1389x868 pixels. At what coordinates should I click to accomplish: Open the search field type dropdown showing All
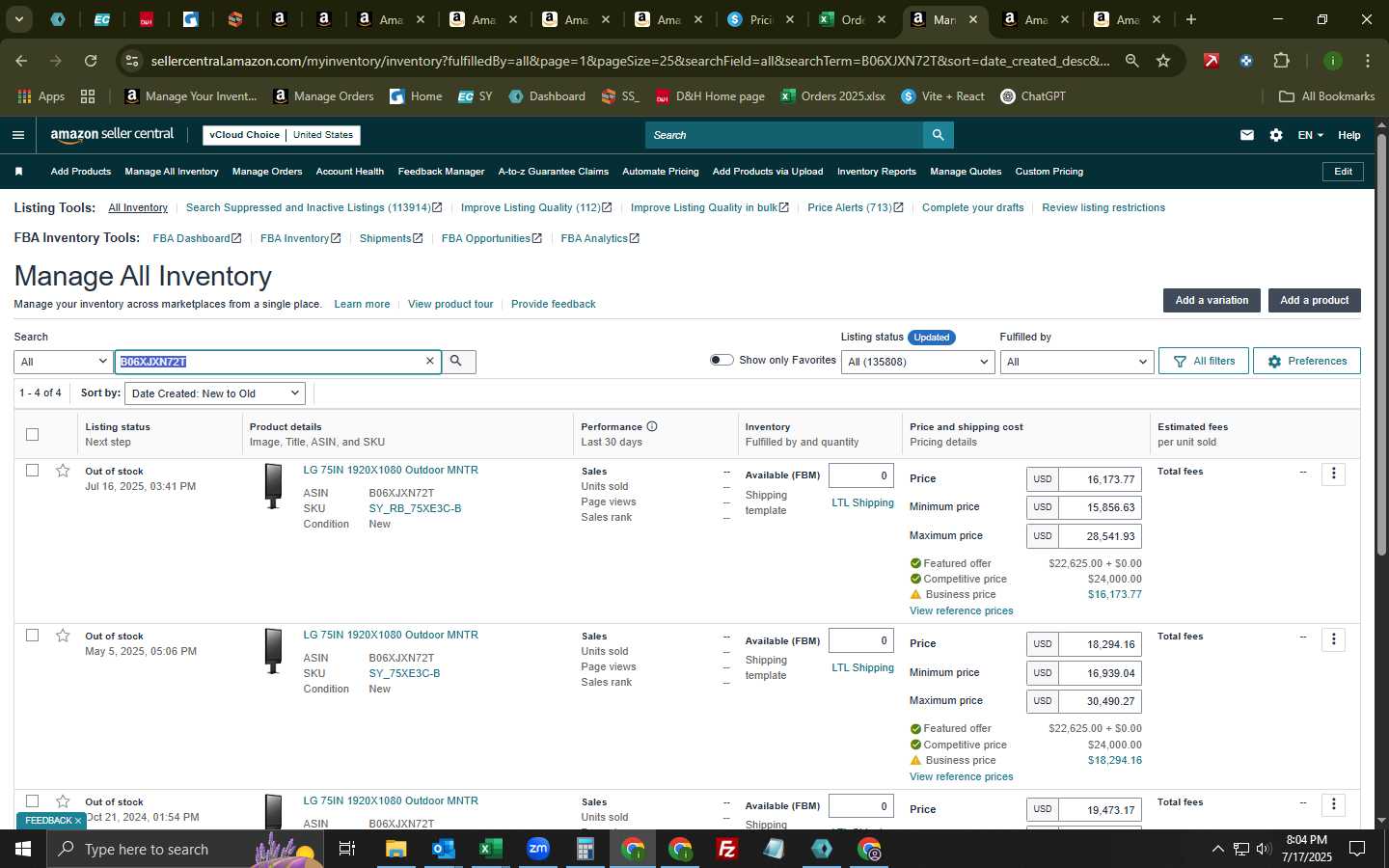click(64, 362)
